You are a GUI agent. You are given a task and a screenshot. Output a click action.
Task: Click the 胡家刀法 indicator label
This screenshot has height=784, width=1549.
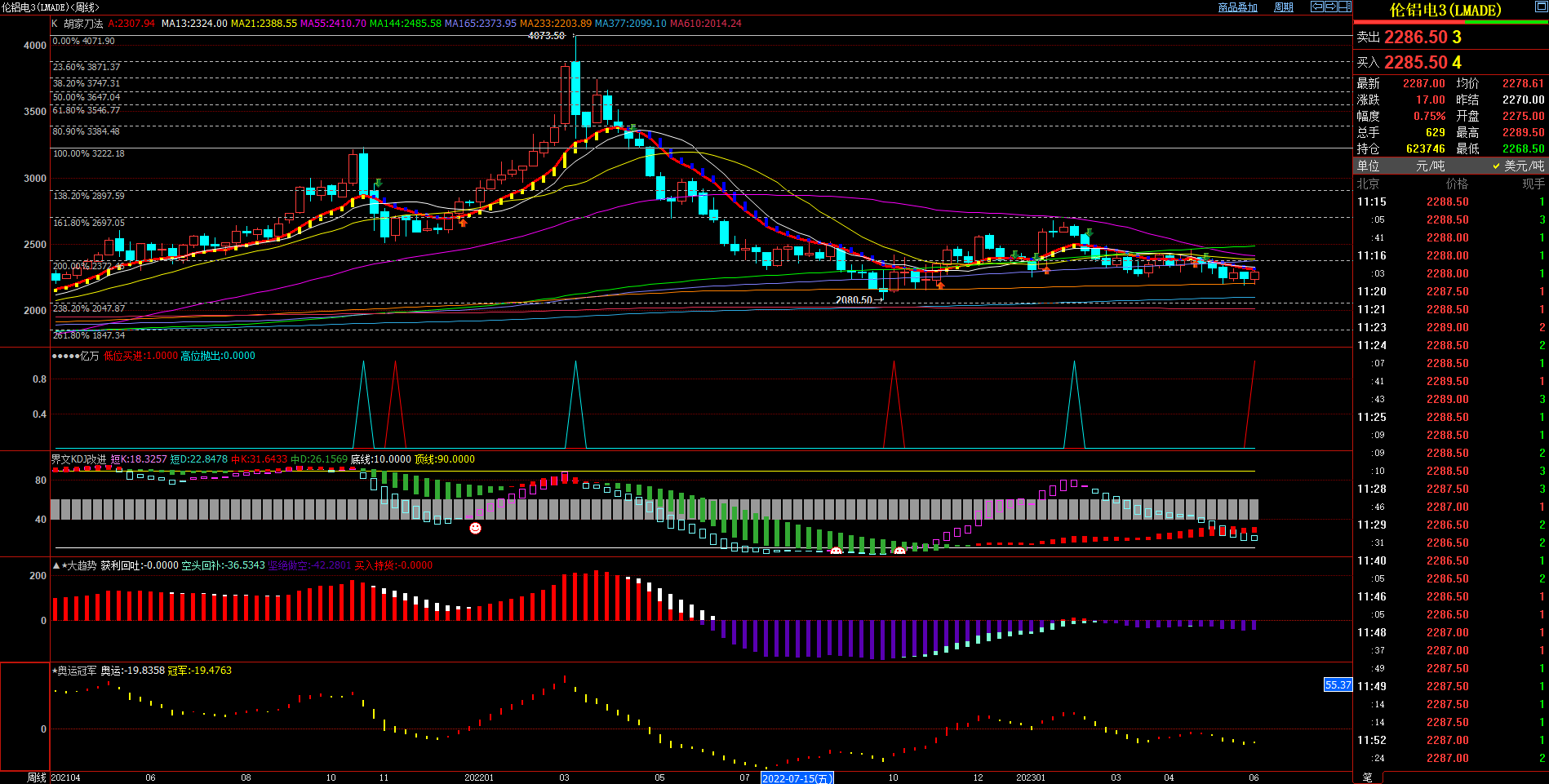[83, 24]
